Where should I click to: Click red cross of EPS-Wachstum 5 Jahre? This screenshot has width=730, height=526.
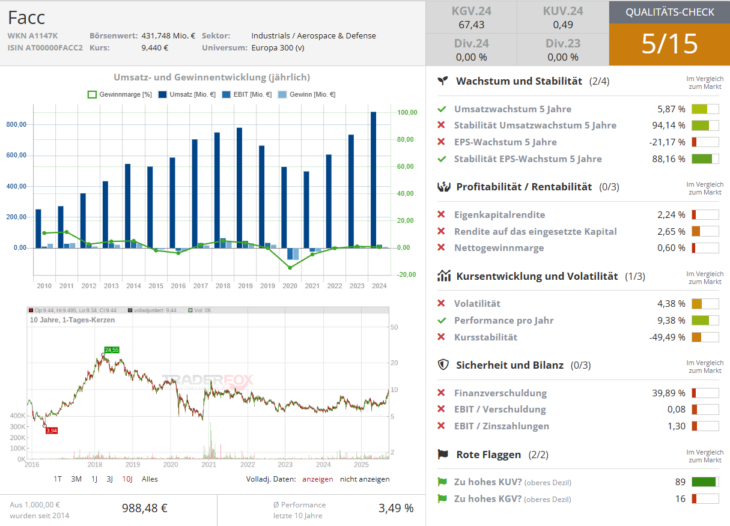[441, 142]
